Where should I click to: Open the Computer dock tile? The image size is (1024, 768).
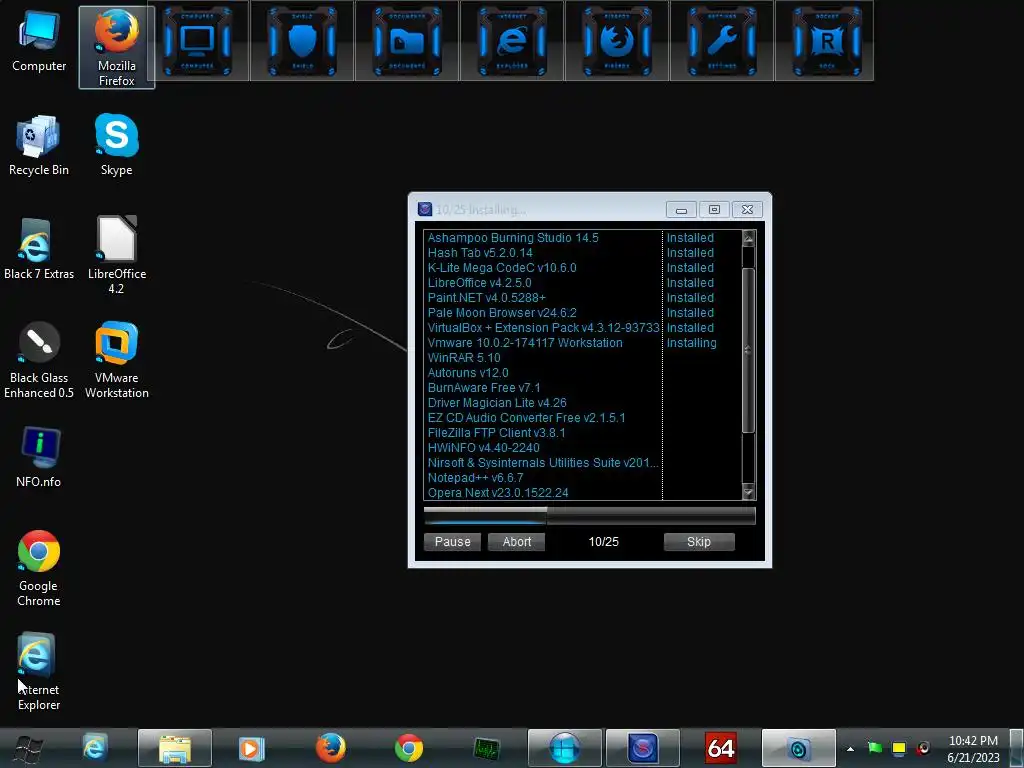pos(197,41)
